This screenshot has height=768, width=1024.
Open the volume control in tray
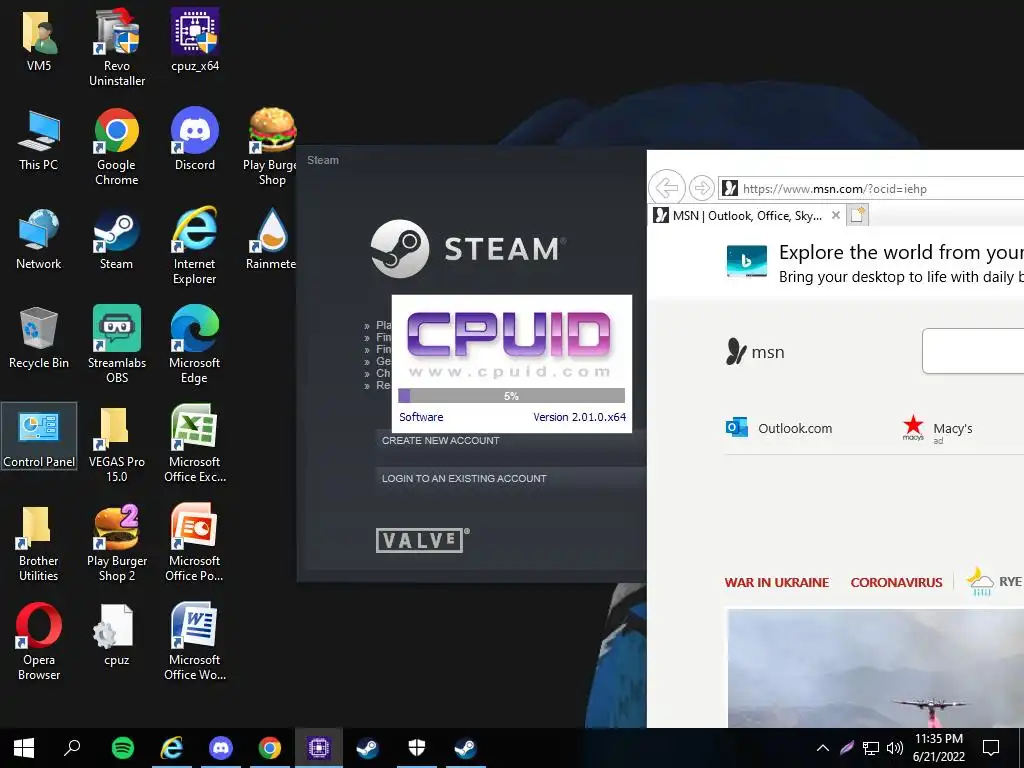(x=895, y=748)
